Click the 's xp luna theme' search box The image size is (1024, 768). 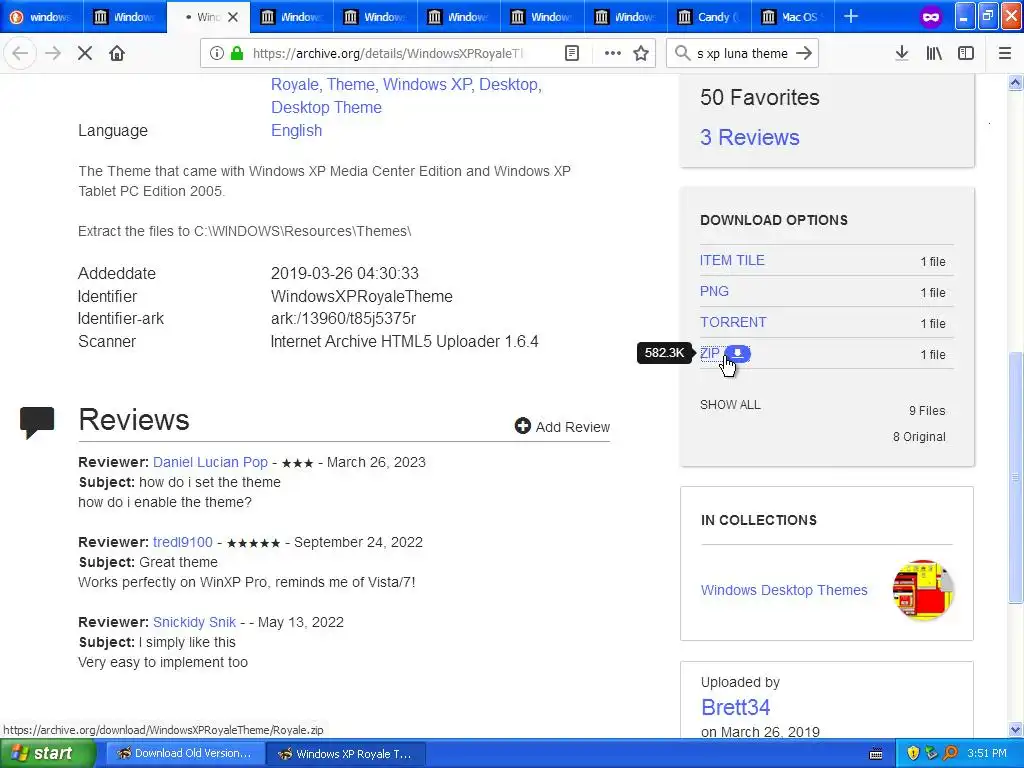[742, 54]
